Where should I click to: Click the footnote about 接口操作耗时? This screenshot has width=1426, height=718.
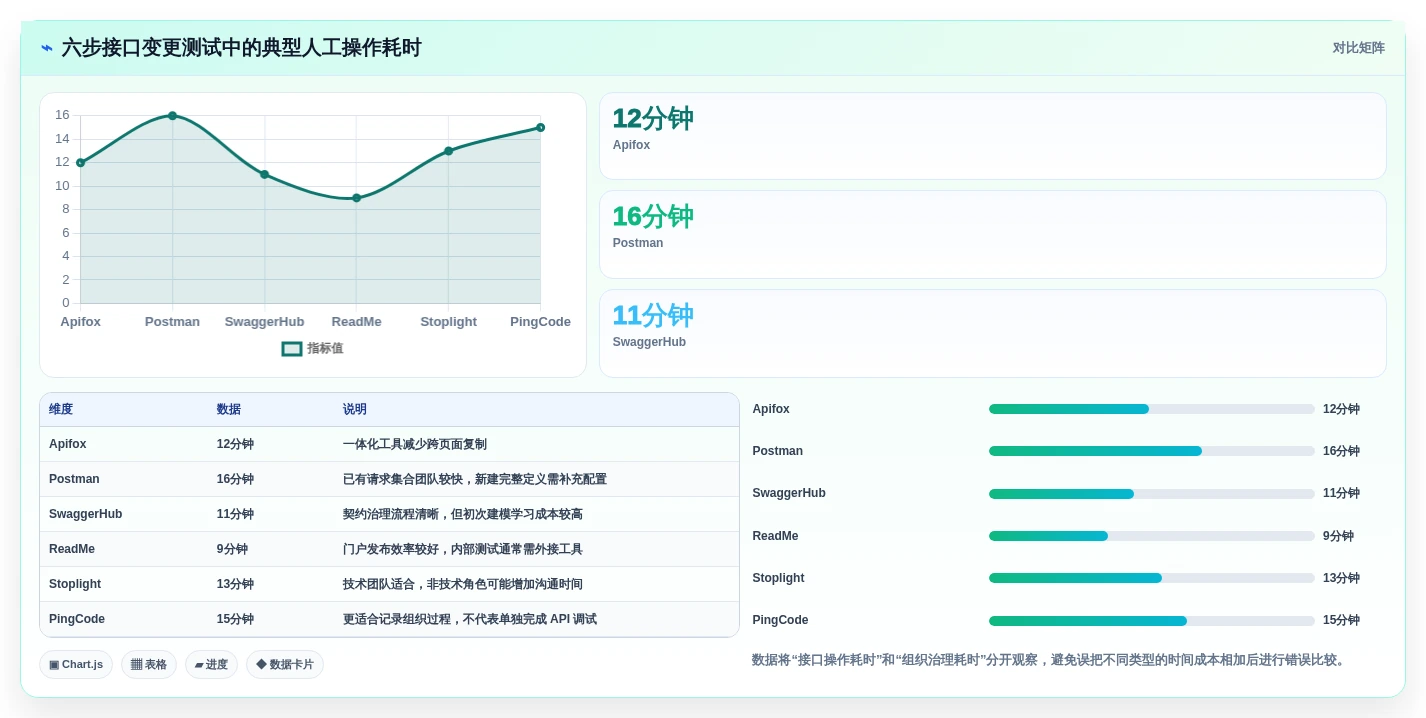point(1050,660)
